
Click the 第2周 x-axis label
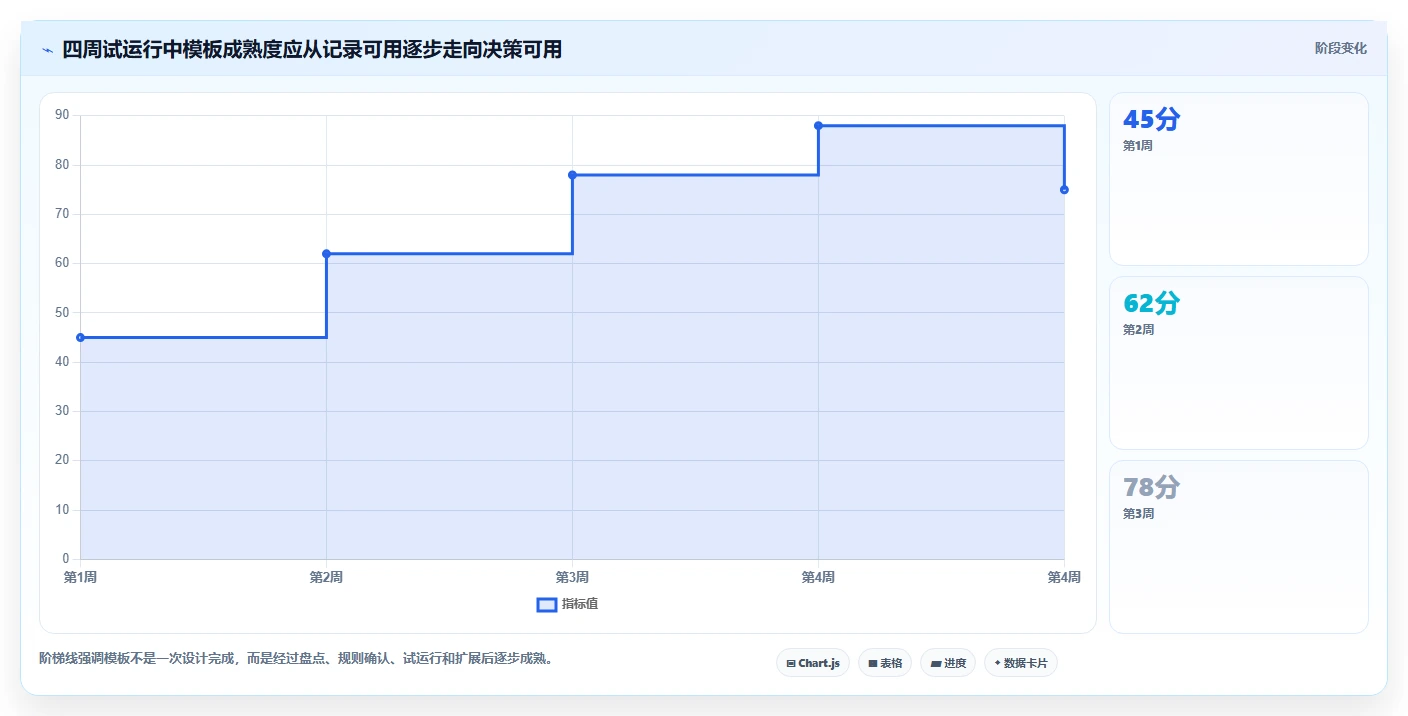pos(326,577)
